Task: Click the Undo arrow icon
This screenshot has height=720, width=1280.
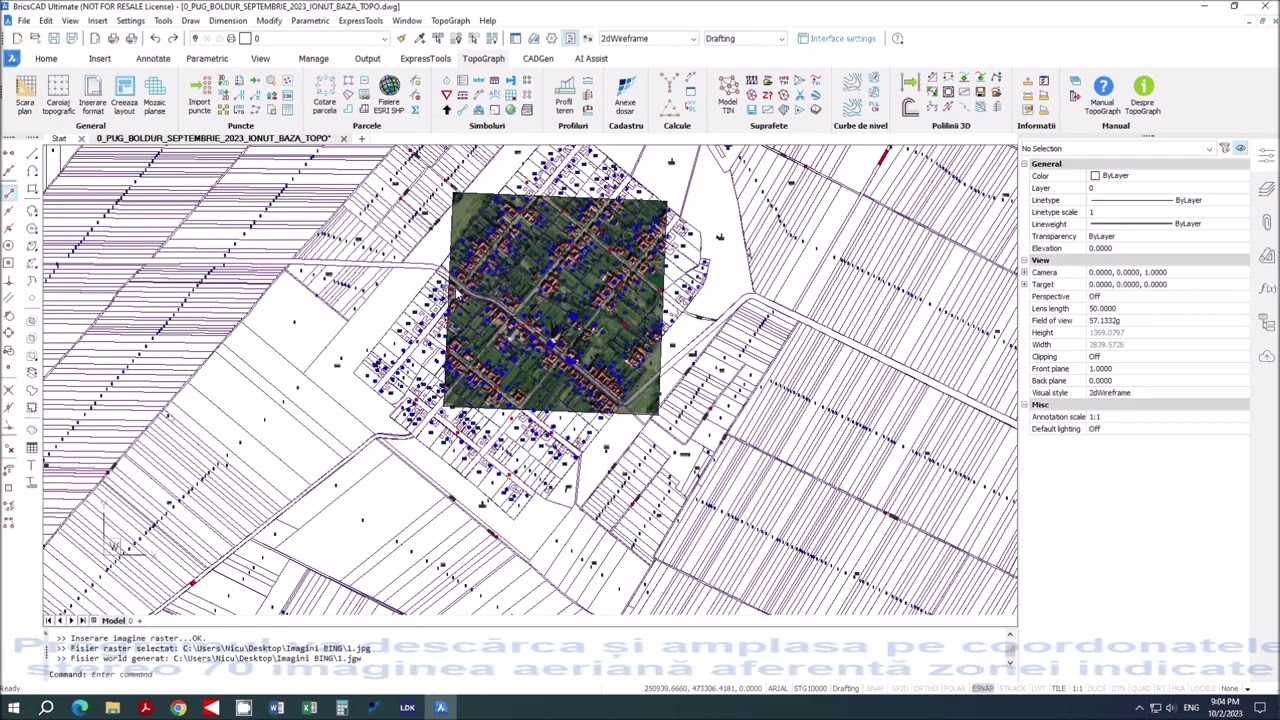Action: click(155, 38)
